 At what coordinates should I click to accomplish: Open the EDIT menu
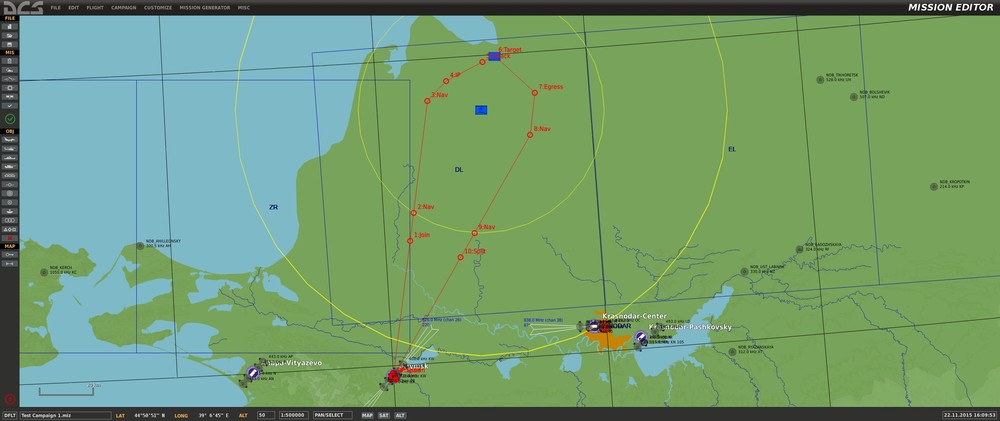click(x=73, y=8)
